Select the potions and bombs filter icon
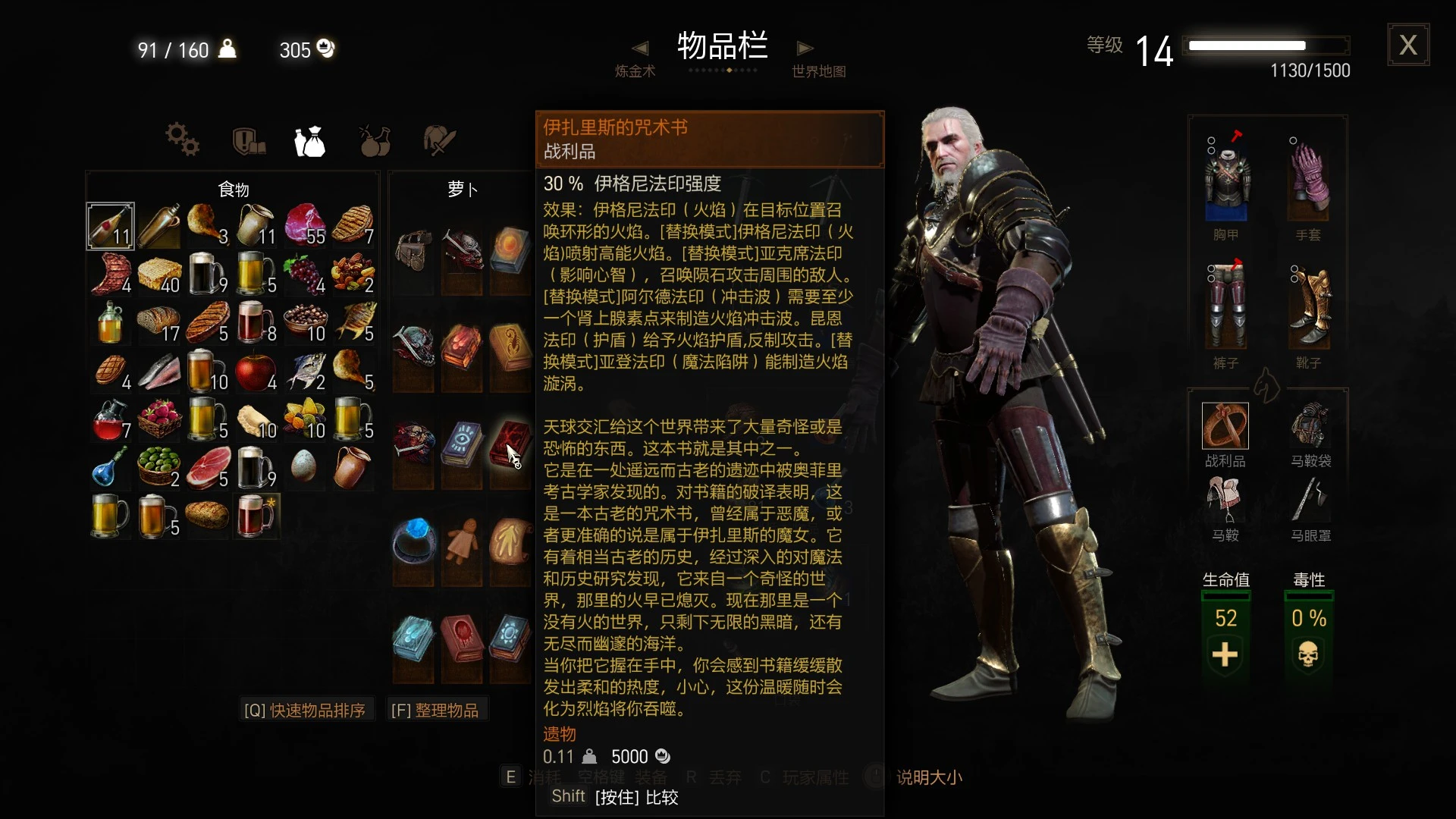 point(375,140)
